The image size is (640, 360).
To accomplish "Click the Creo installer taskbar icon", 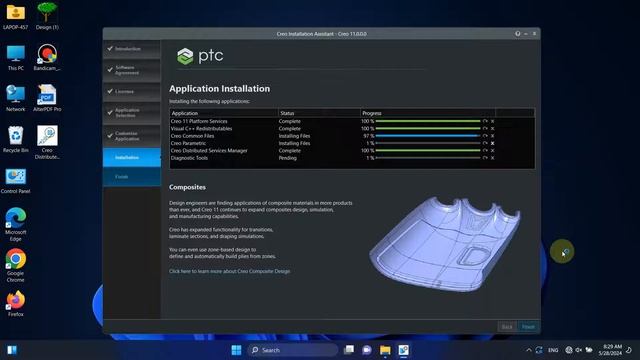I will (x=403, y=350).
